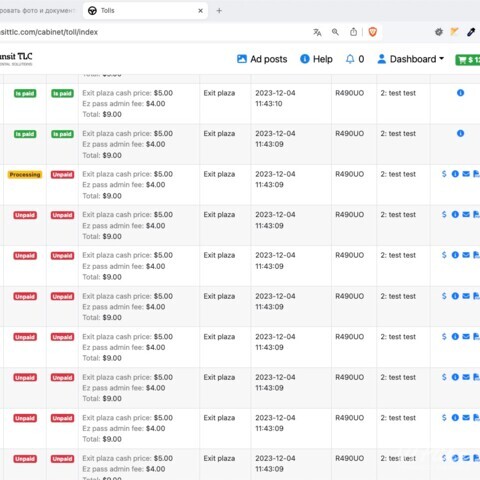Click 'Exit plaza' cell in the 11:43:10 row

click(219, 93)
